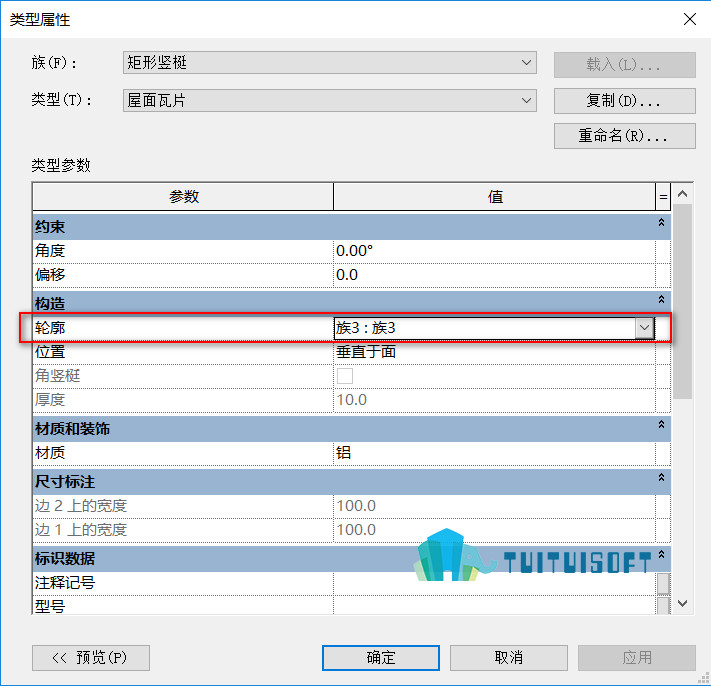Open the 族(F) family dropdown
711x686 pixels.
coord(330,63)
